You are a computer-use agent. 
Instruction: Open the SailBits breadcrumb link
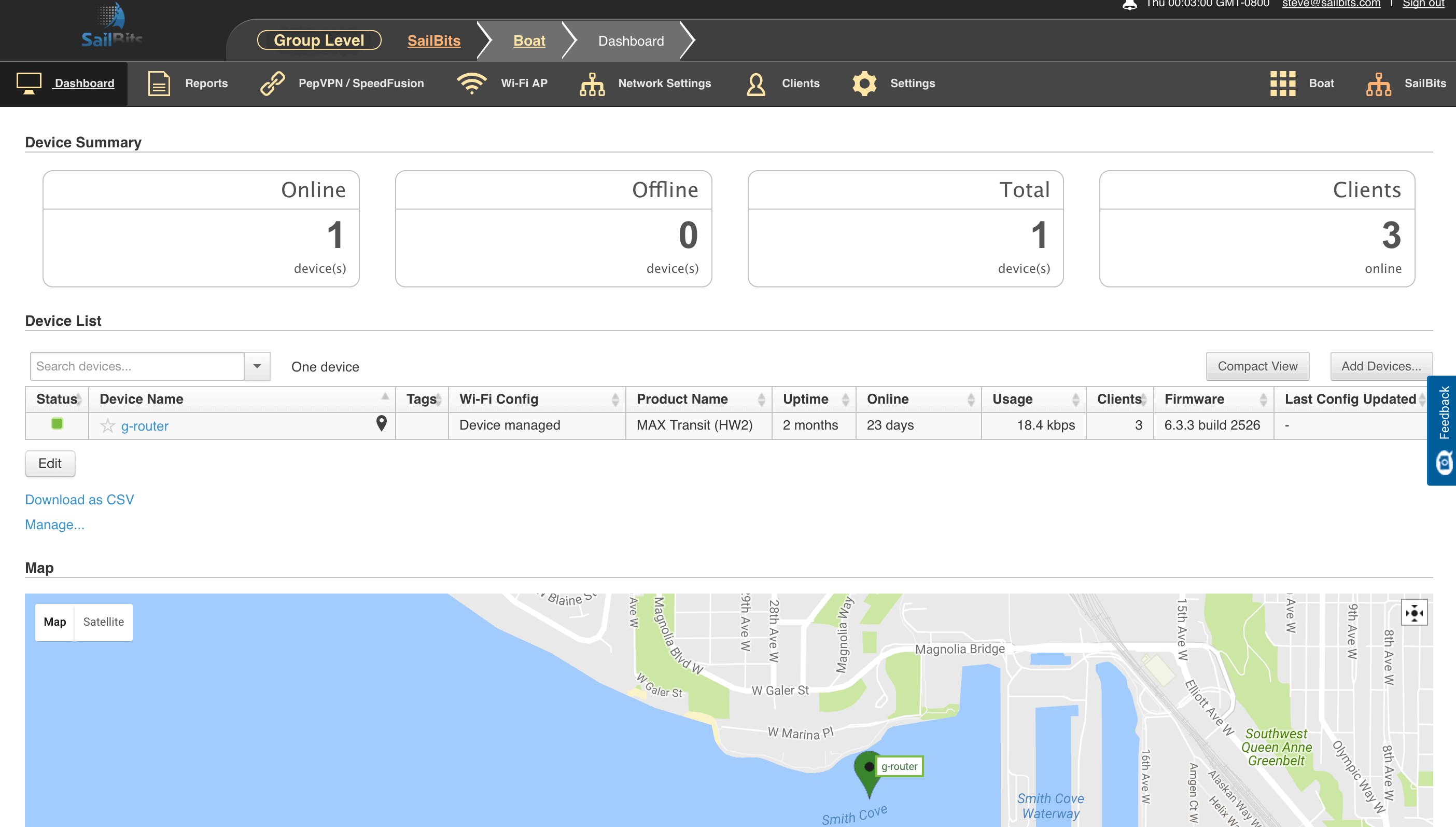tap(433, 40)
